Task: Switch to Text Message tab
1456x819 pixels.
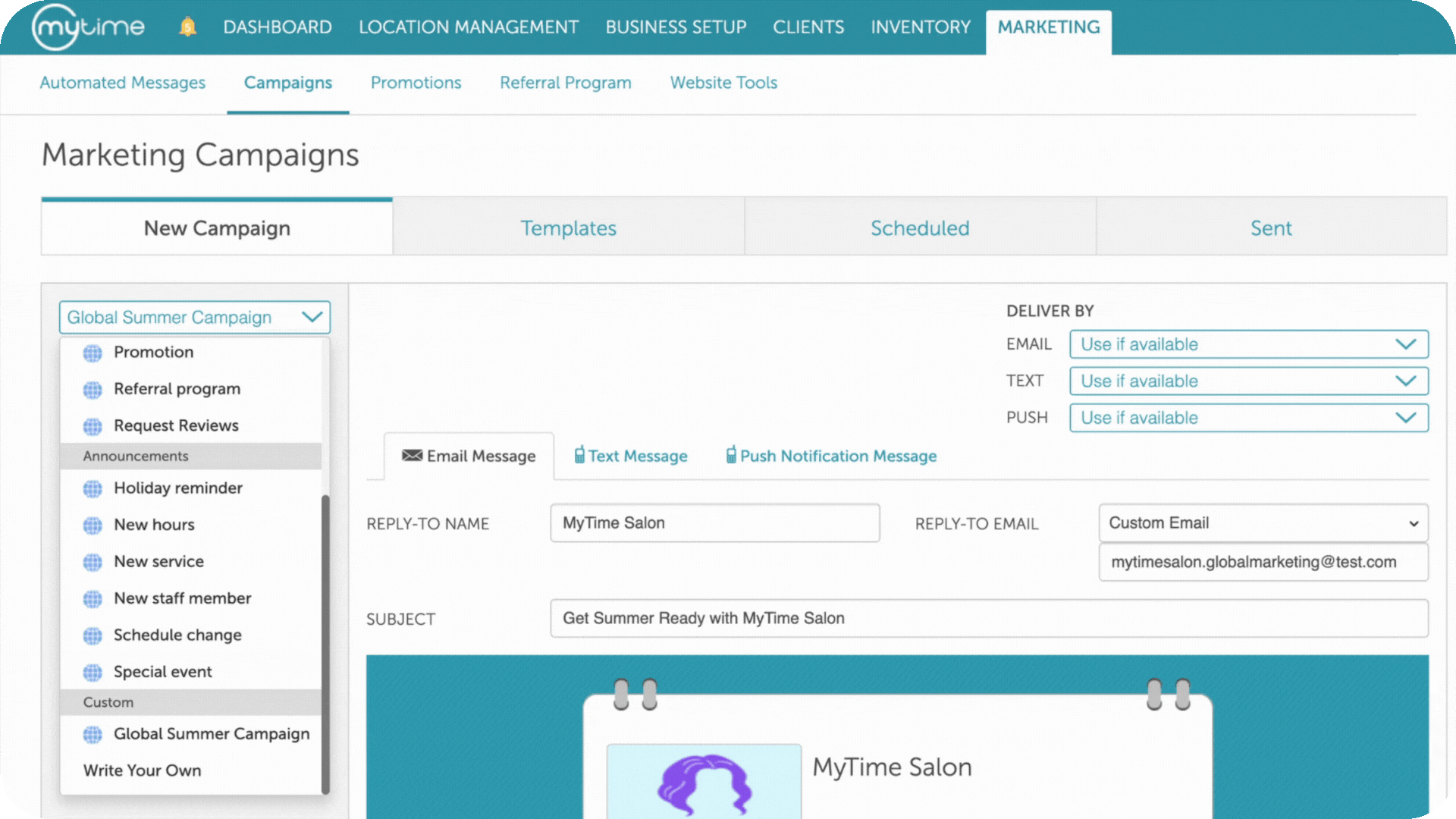Action: [x=631, y=456]
